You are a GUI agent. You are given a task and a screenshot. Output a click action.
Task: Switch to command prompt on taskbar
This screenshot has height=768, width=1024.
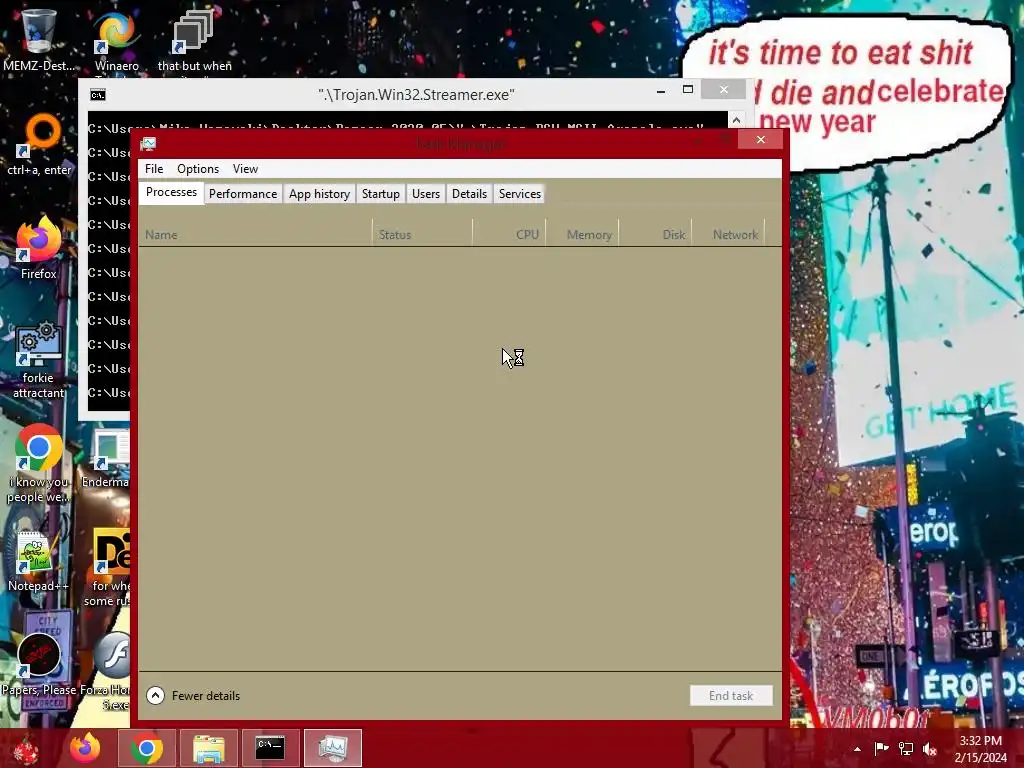pos(270,748)
